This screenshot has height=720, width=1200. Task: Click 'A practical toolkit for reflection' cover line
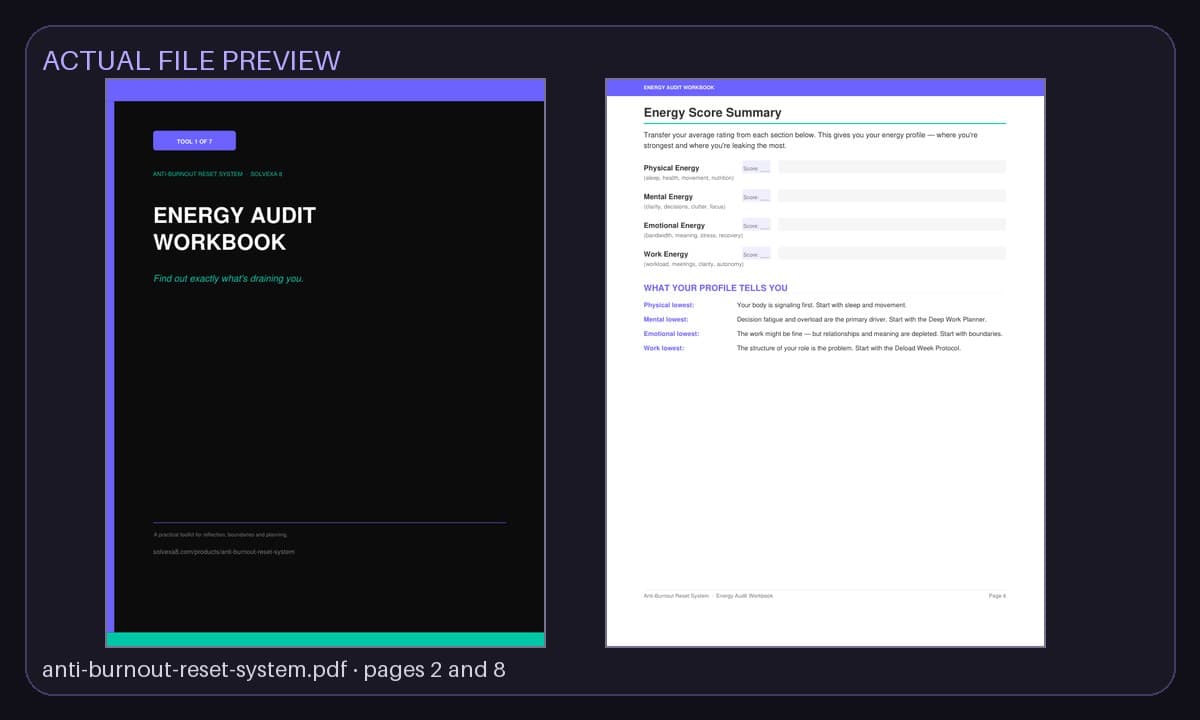click(x=220, y=536)
